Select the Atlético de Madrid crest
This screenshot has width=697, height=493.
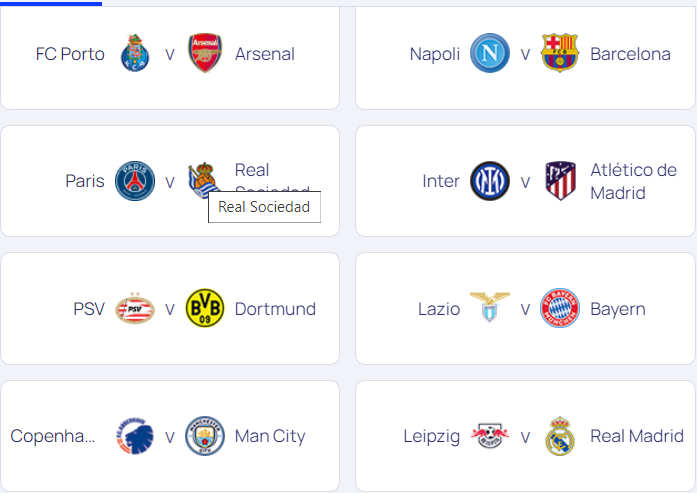point(560,181)
